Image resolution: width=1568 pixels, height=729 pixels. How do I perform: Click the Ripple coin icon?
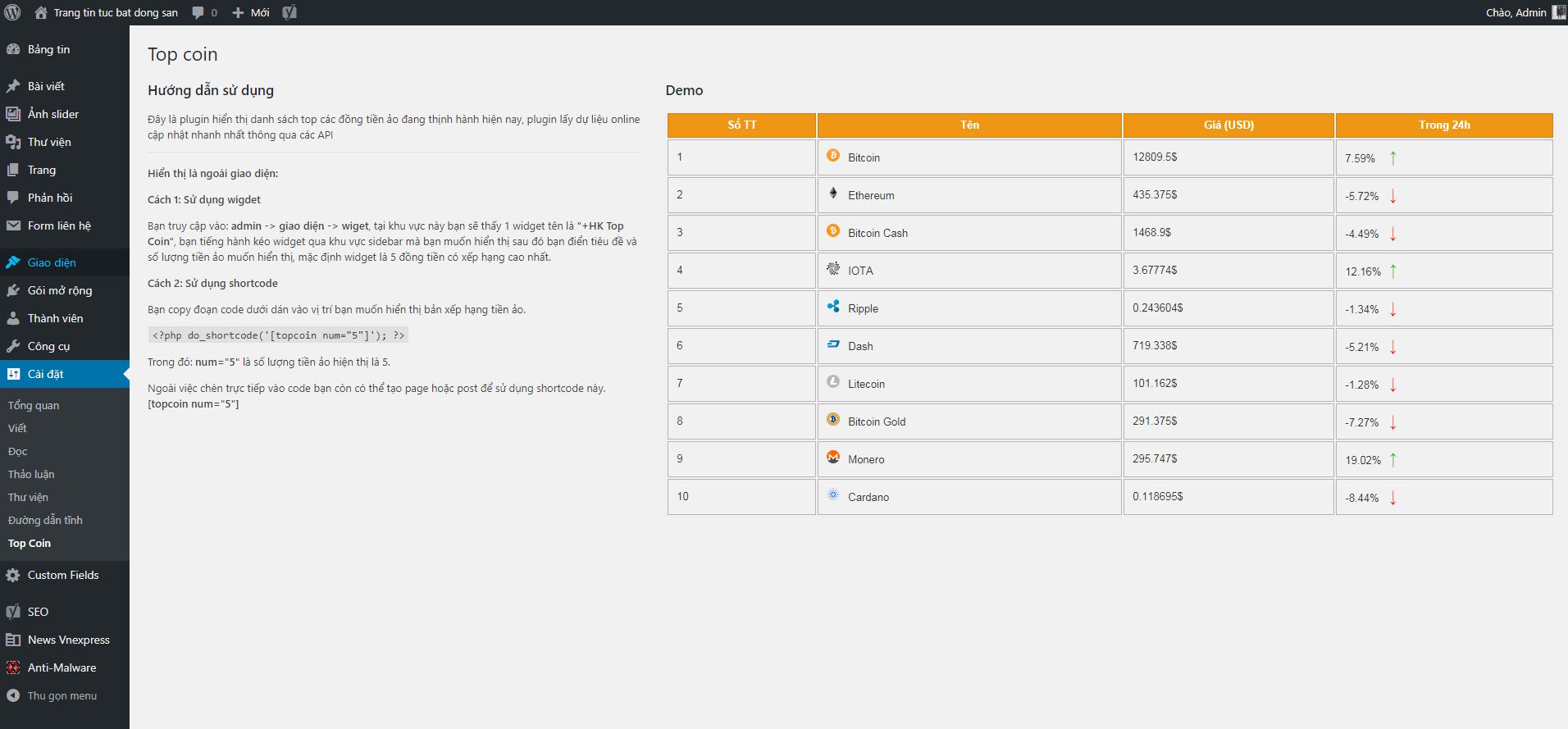point(833,307)
